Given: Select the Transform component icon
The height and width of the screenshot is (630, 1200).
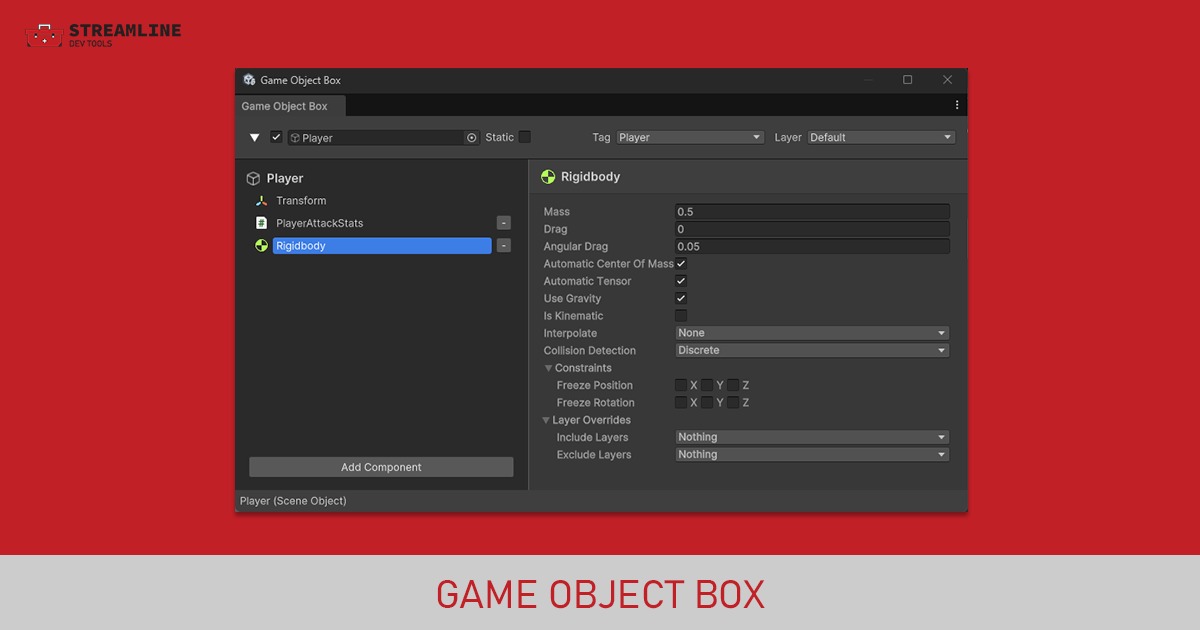Looking at the screenshot, I should [x=259, y=200].
